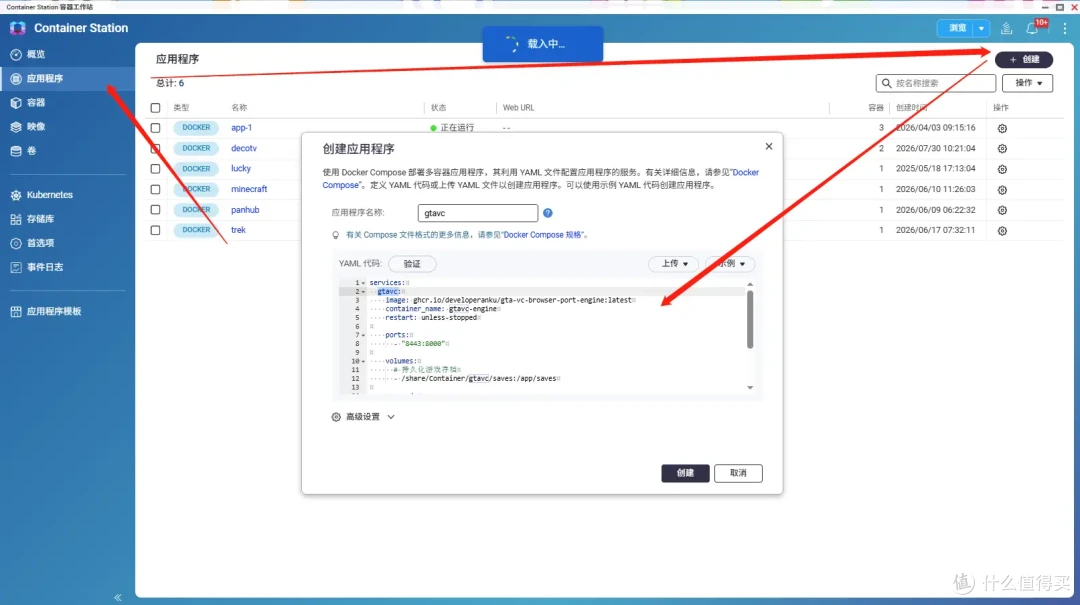Open the more options kebab menu
This screenshot has height=605, width=1080.
[1065, 28]
